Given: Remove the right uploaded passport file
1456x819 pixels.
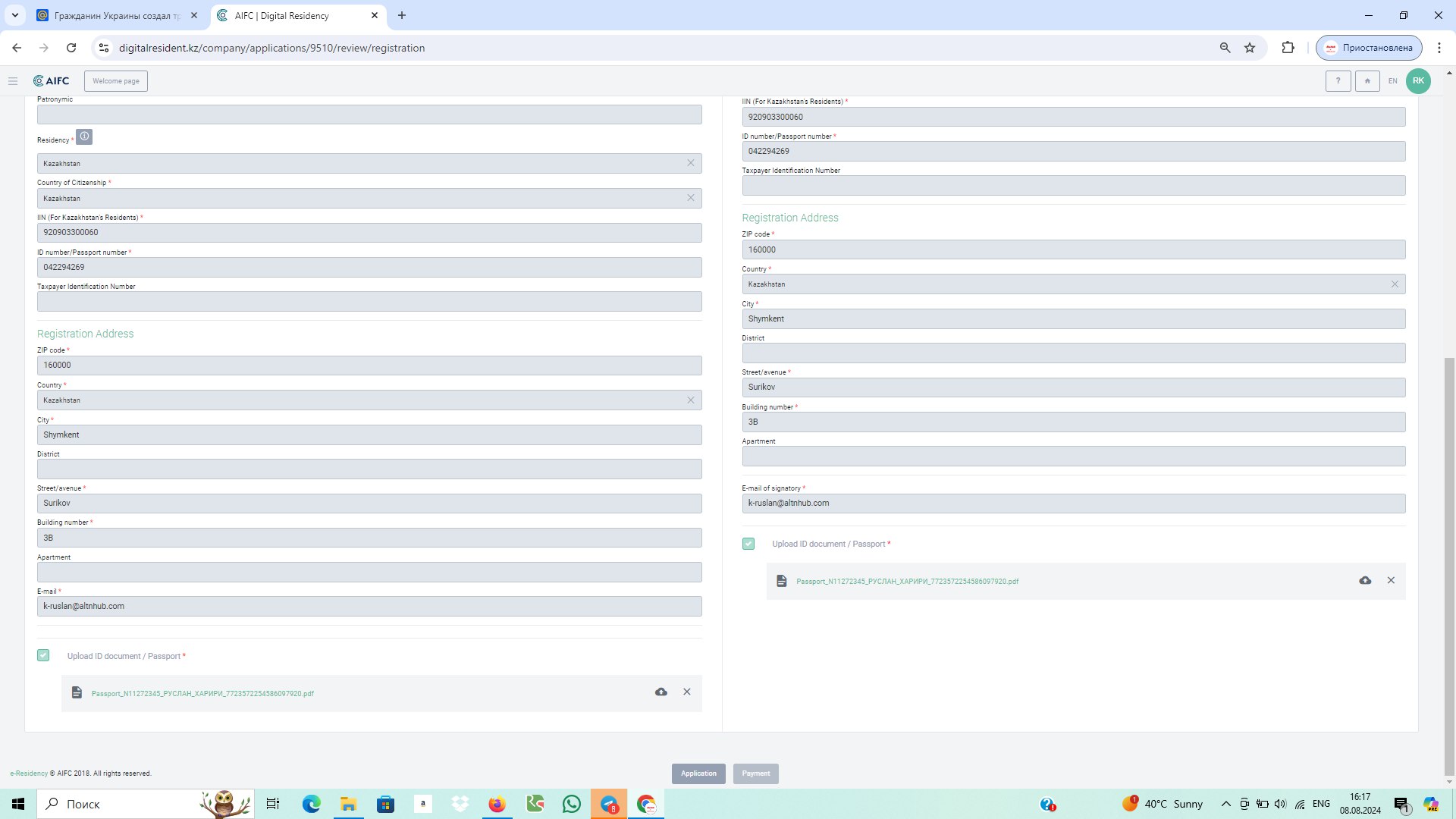Looking at the screenshot, I should pos(1391,581).
